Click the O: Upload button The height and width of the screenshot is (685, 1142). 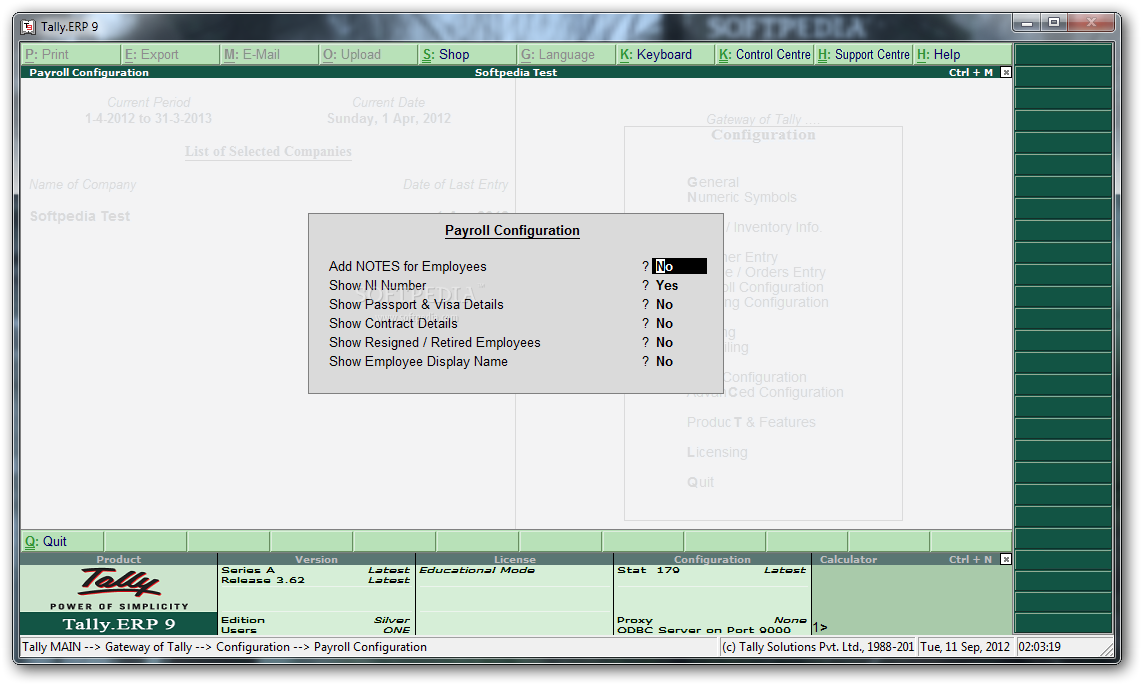(x=369, y=55)
